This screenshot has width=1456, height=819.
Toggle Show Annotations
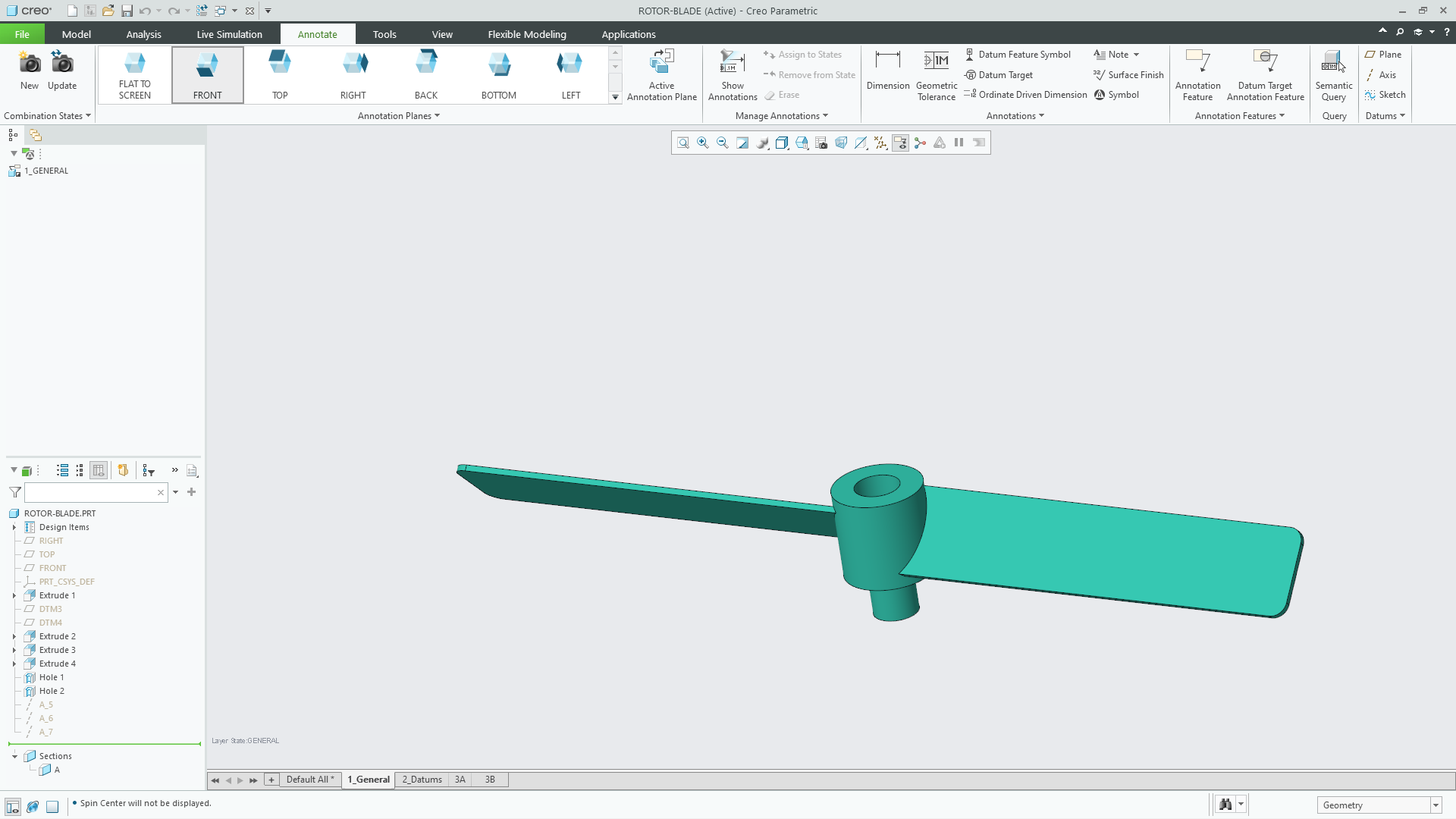(731, 72)
